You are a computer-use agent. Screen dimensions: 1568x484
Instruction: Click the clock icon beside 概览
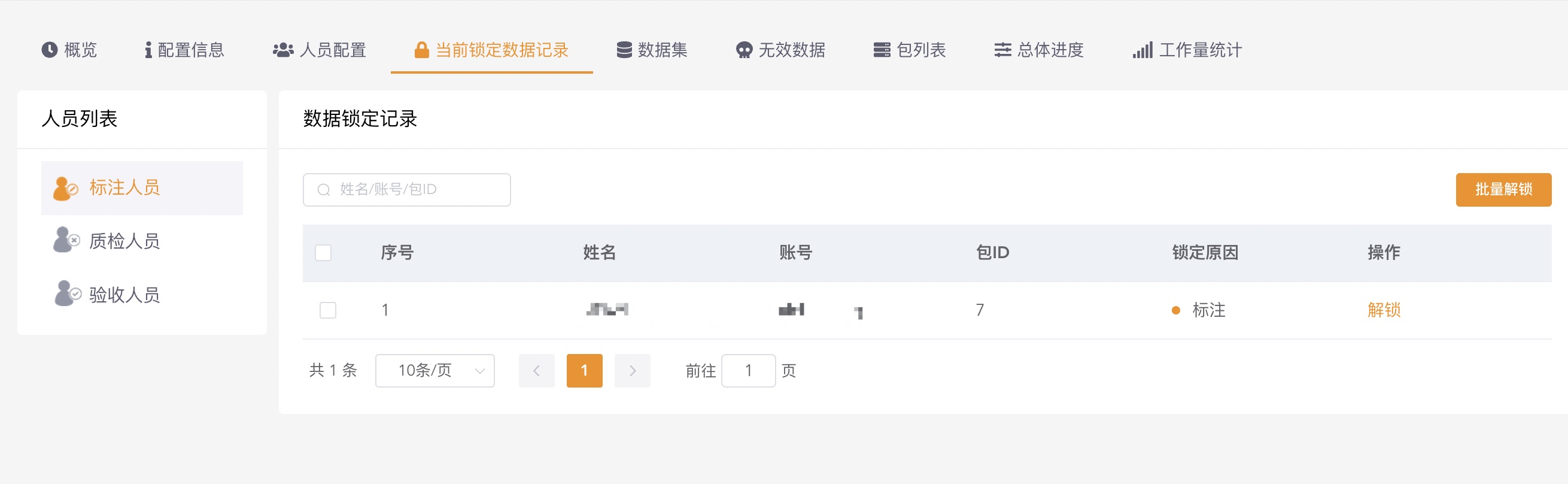49,50
